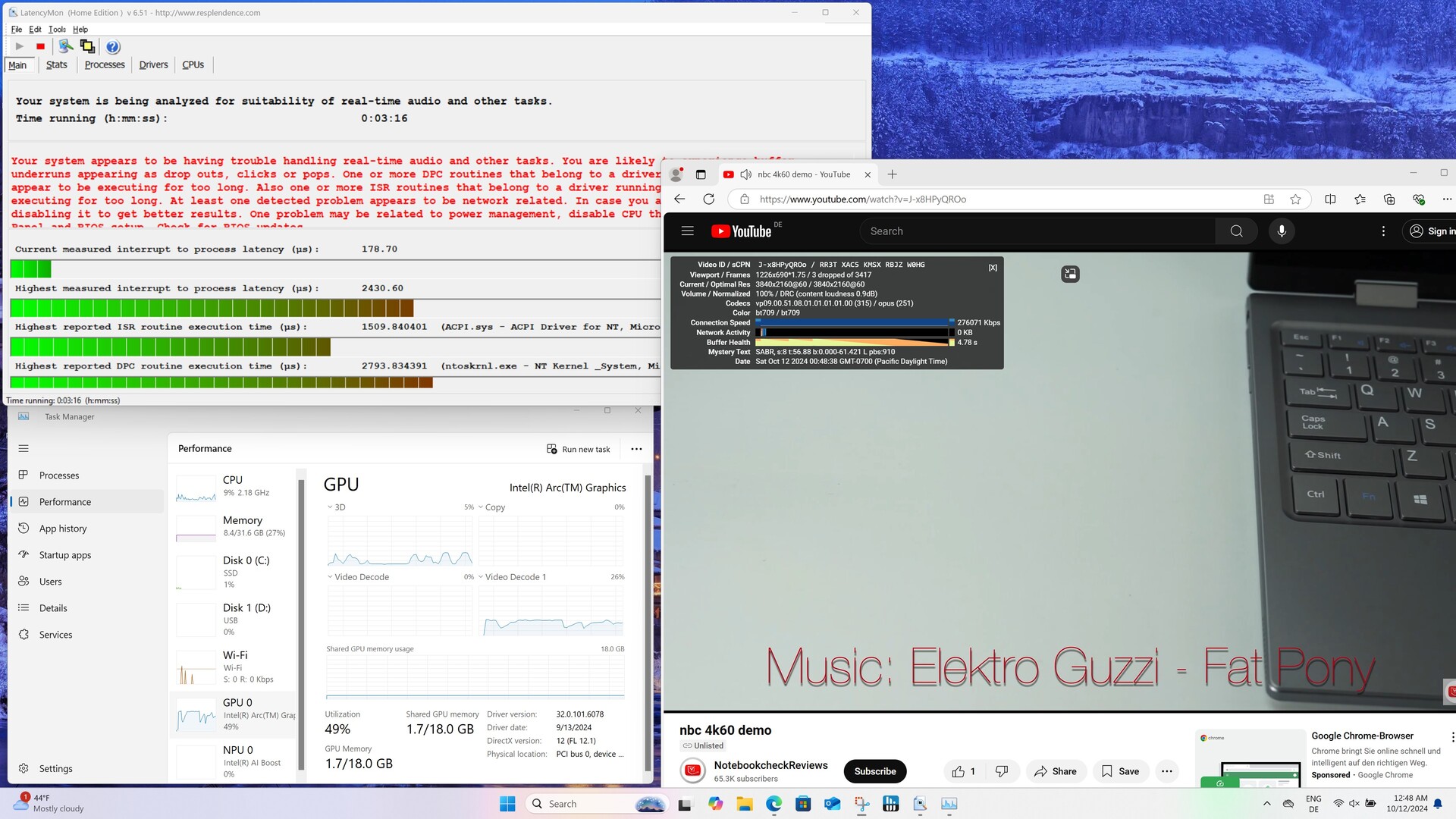
Task: Open Task Manager more options ellipsis
Action: pos(636,449)
